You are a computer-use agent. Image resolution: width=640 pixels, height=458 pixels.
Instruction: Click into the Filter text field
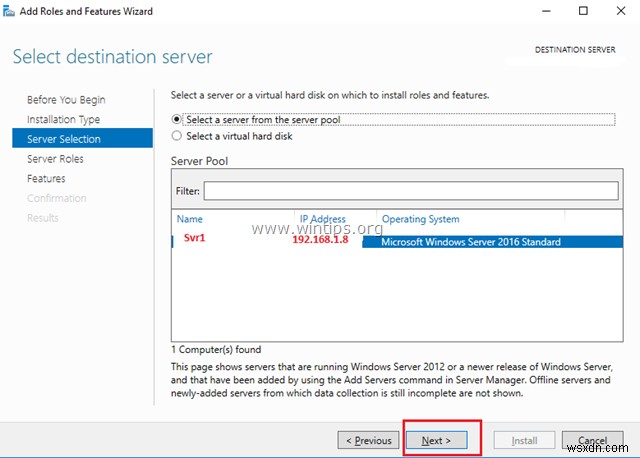tap(410, 190)
